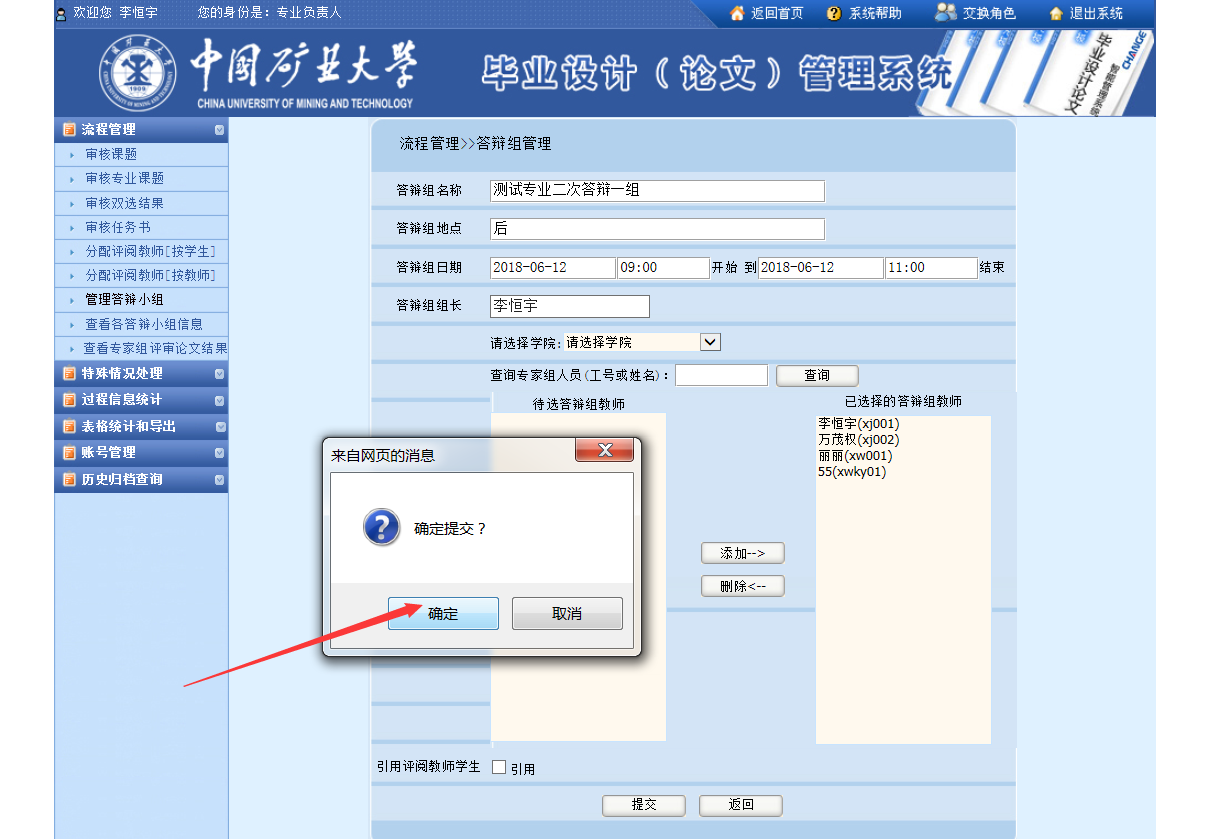Select 丽丽(xw001) in selected teachers
The height and width of the screenshot is (839, 1231).
tap(855, 456)
